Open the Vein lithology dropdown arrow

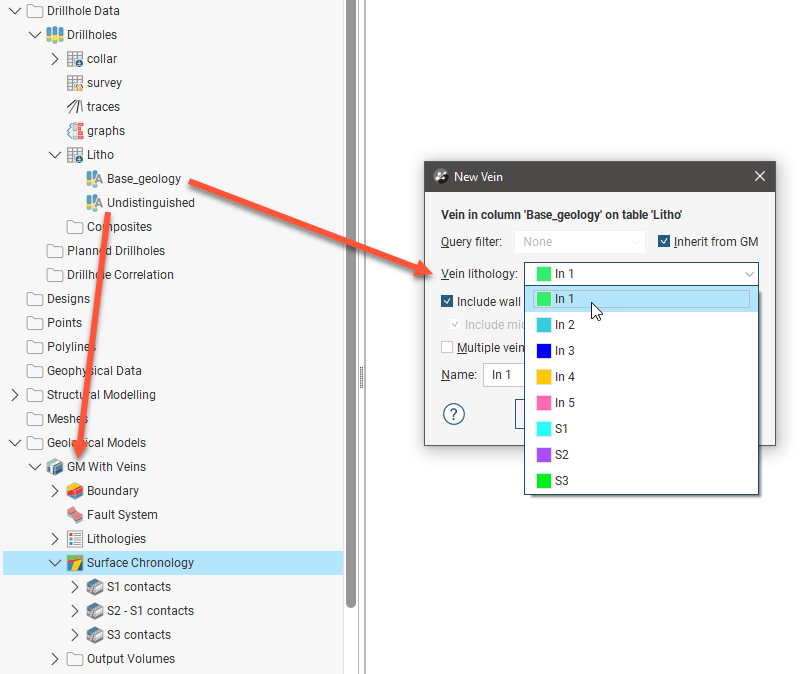point(748,274)
